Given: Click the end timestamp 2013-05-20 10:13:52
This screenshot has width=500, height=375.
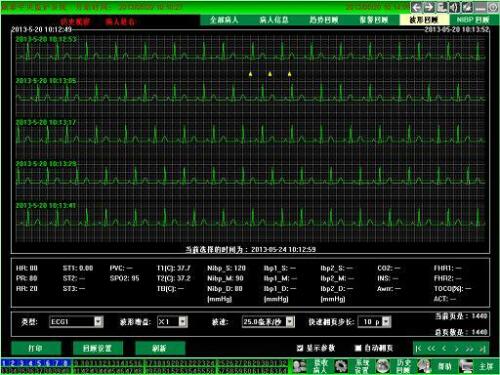Looking at the screenshot, I should [457, 29].
